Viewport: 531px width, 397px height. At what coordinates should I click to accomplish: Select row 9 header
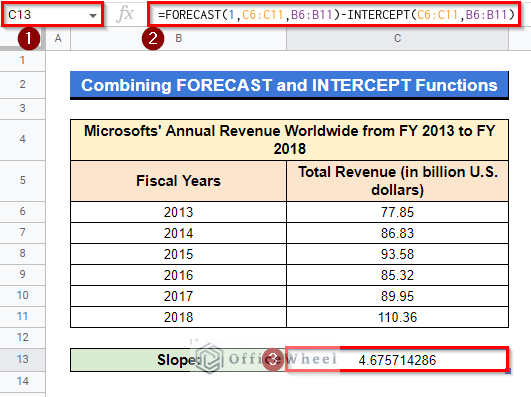coord(22,274)
